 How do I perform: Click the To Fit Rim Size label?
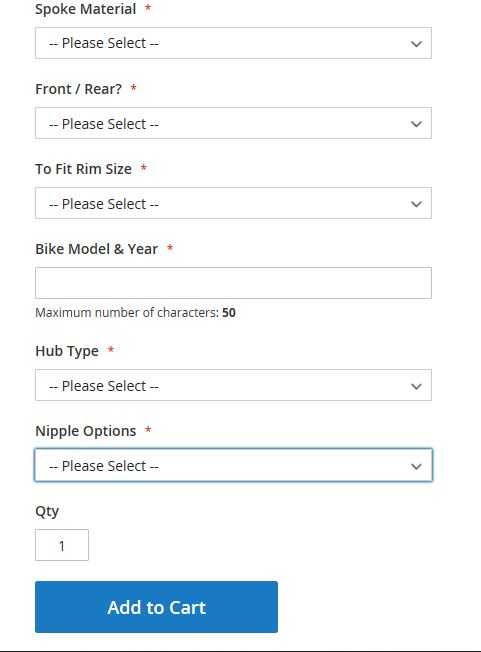tap(84, 169)
